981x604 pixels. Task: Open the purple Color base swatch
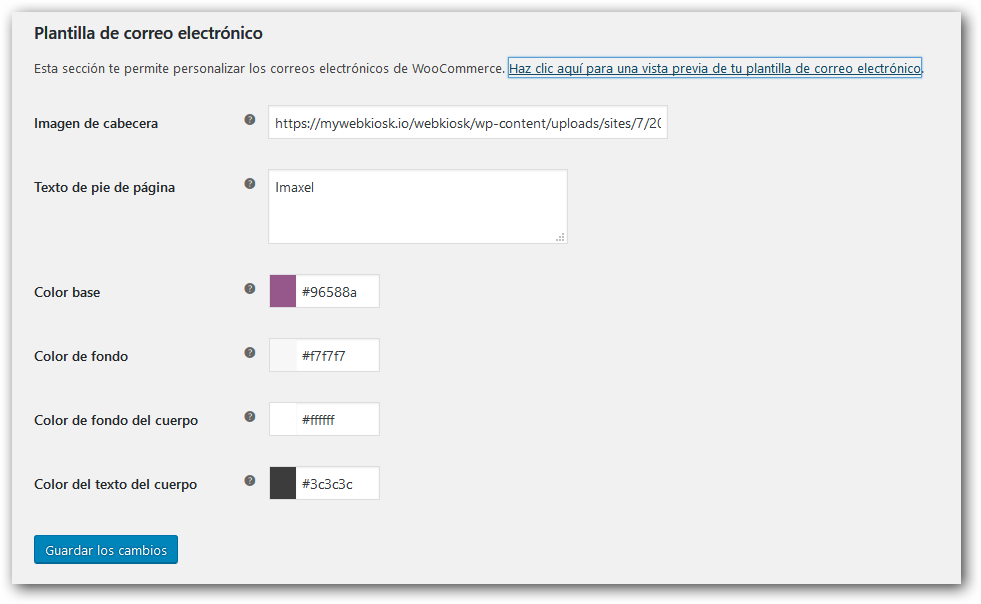283,291
